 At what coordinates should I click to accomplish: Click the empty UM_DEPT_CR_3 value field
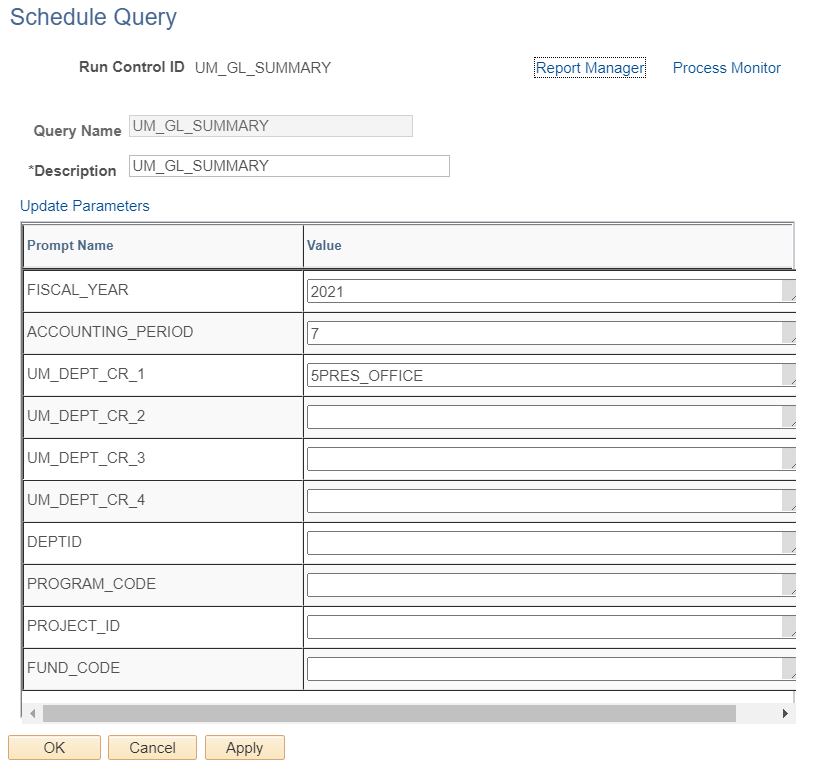coord(551,459)
